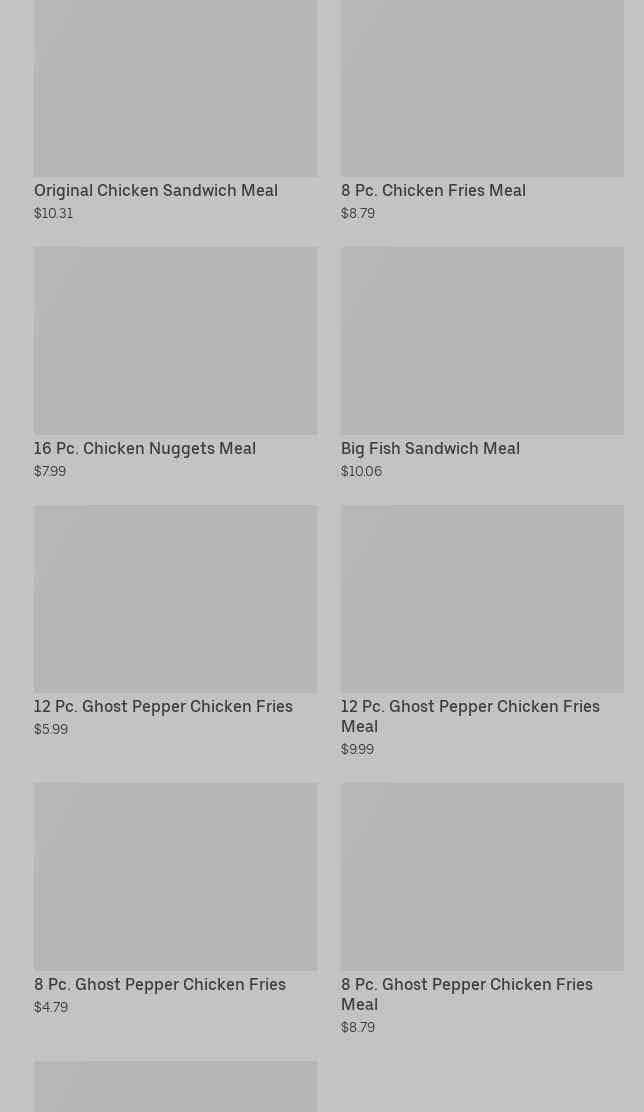Select the 16 Pc. Chicken Nuggets Meal image
644x1112 pixels.
coord(175,341)
